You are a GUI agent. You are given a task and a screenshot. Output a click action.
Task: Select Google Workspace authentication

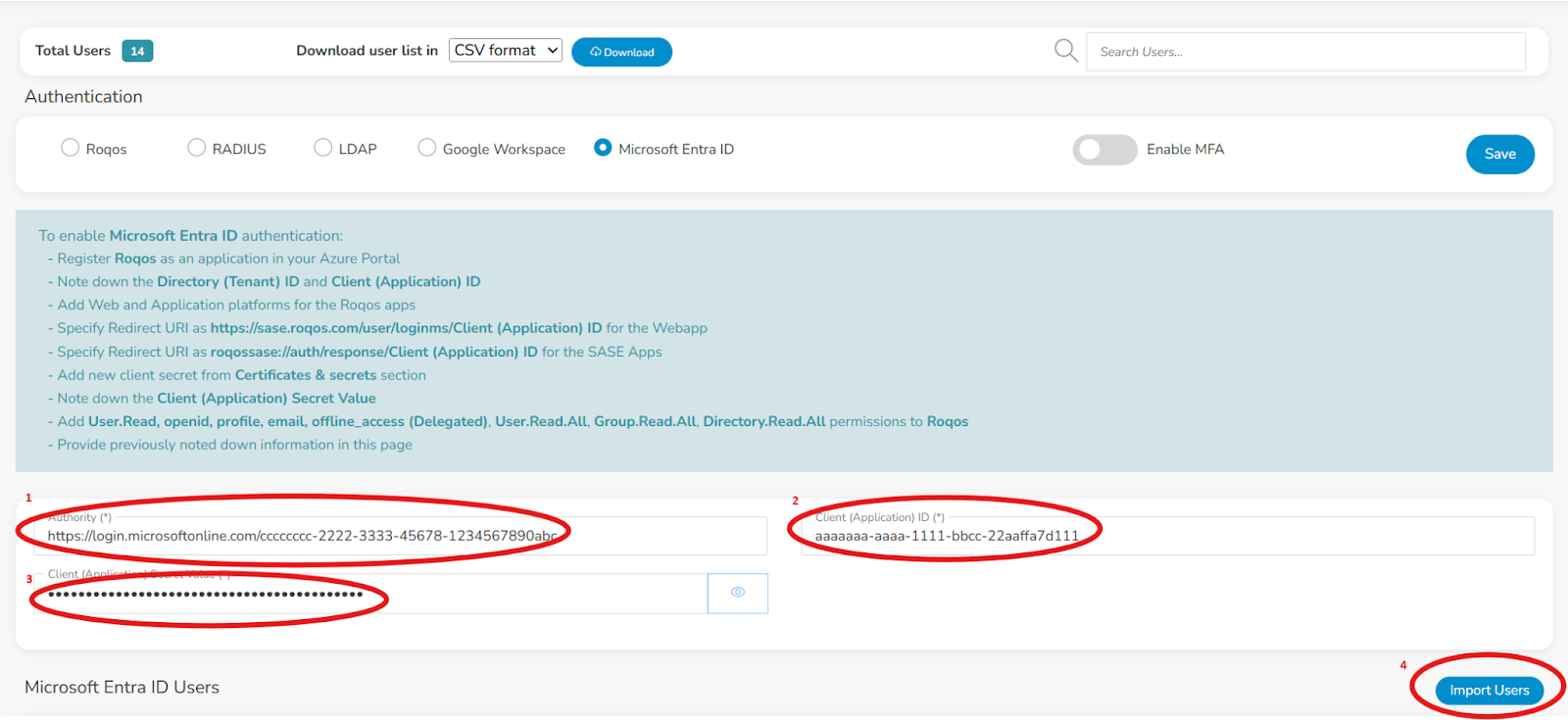pos(427,148)
